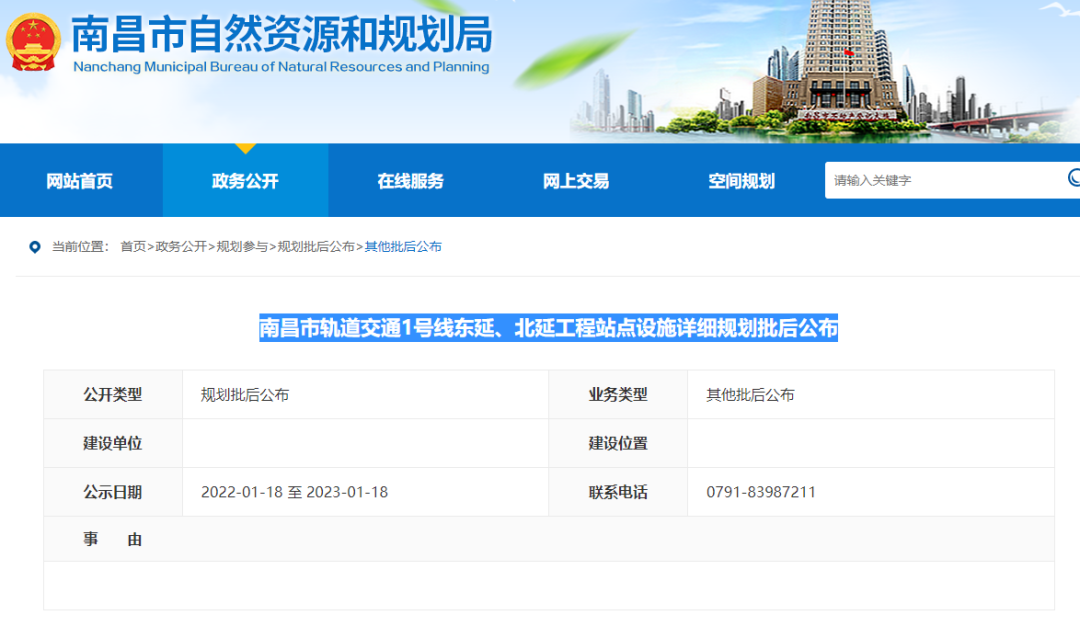1080x638 pixels.
Task: Click the 南昌市自然资源和规划局 site title
Action: tap(281, 37)
